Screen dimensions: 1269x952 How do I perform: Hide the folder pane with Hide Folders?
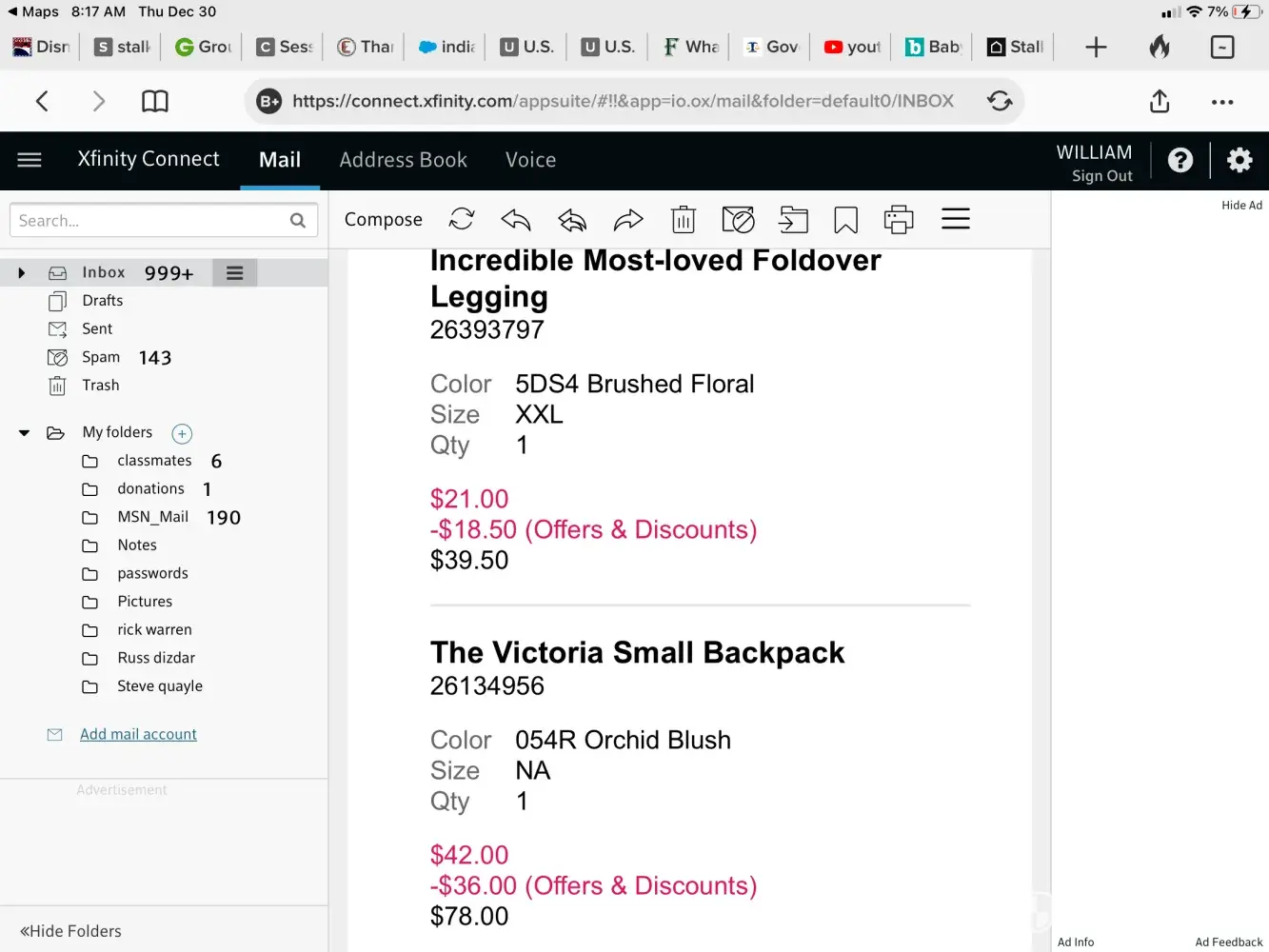(70, 931)
